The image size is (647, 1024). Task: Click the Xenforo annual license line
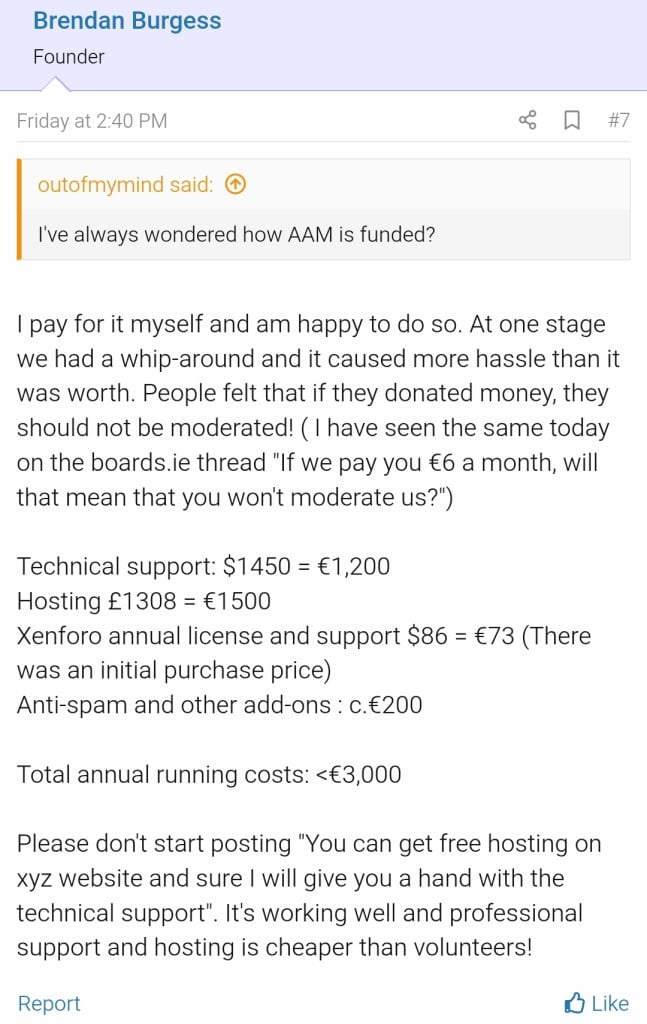(x=304, y=653)
